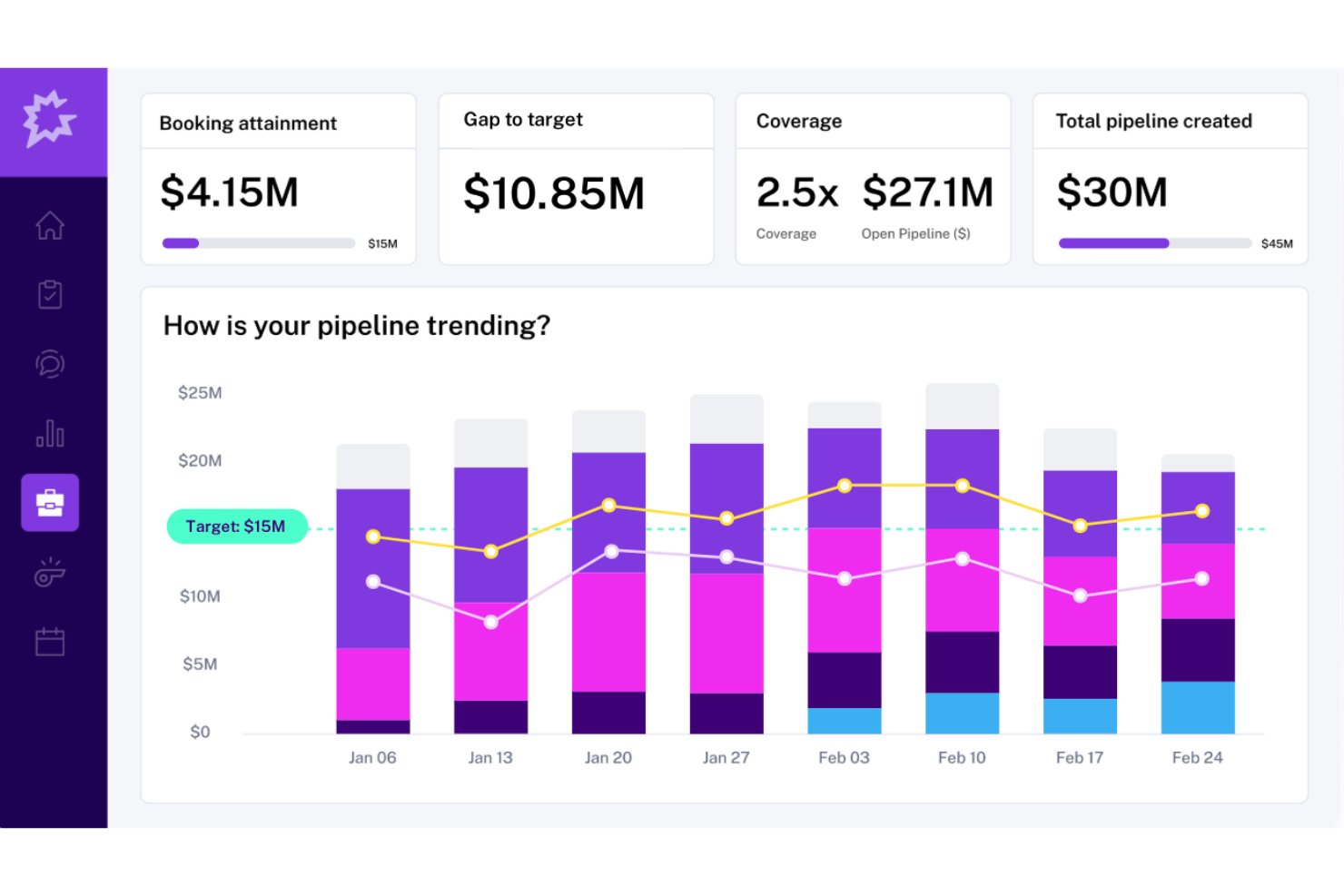Click the Jan 20 stacked bar
1344x896 pixels.
coord(608,572)
